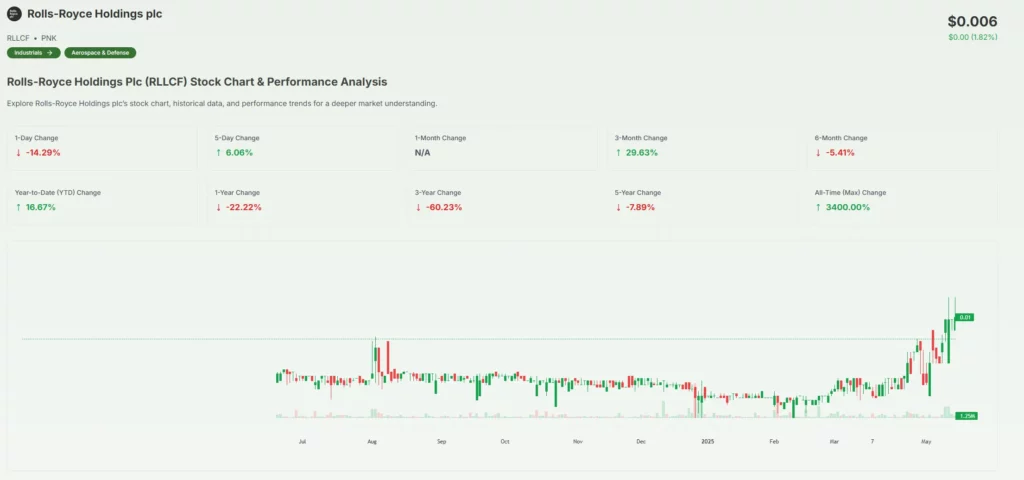1024x480 pixels.
Task: Click the green up arrow beside 3400.00%
Action: tap(818, 207)
